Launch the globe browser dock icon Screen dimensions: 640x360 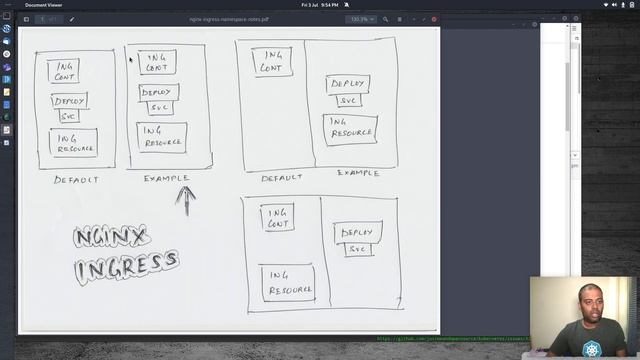(7, 29)
